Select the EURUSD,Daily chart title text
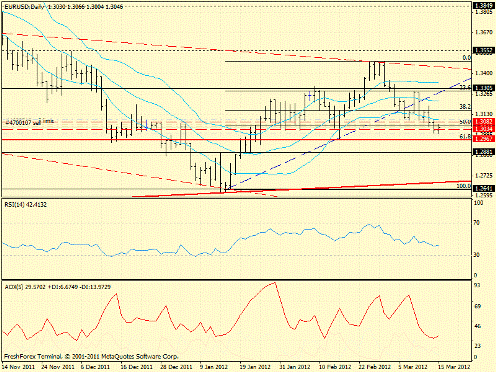Screen dimensions: 496x372 pyautogui.click(x=64, y=7)
